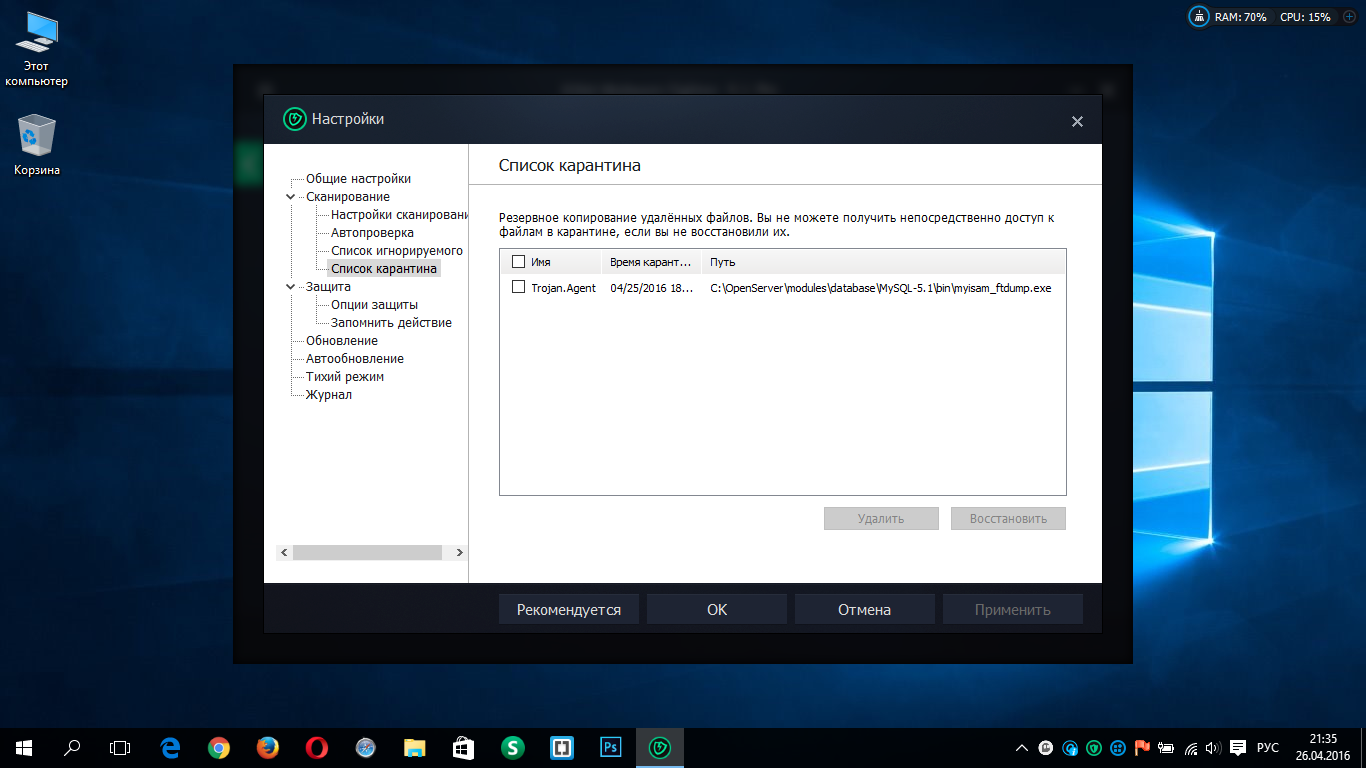Launch Firefox from the taskbar
1366x768 pixels.
267,747
